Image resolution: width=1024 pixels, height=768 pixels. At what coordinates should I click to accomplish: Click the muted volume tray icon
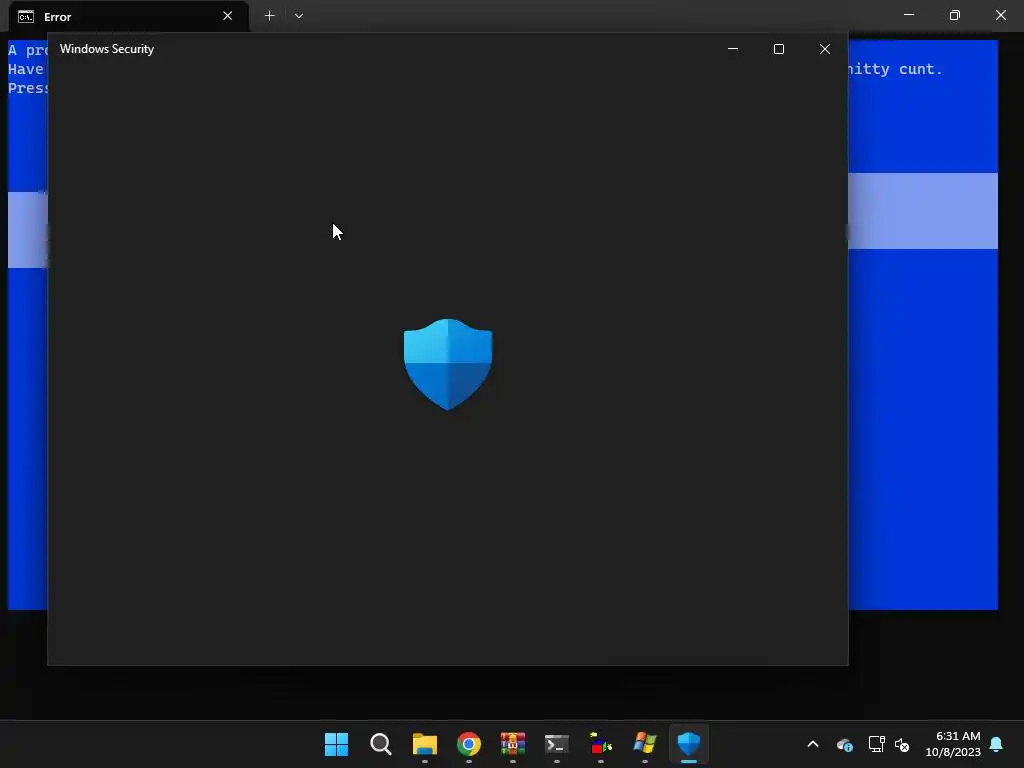[902, 744]
